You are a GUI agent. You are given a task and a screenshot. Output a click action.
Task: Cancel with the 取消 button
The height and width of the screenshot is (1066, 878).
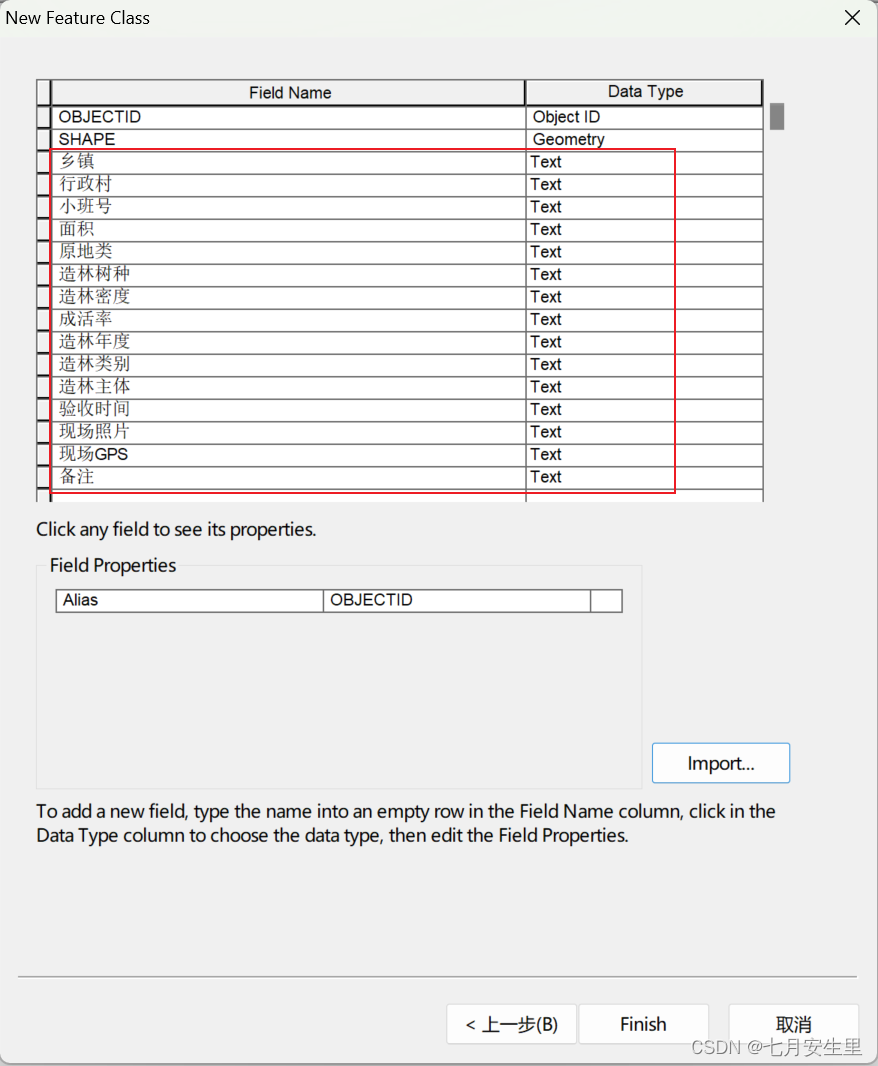794,1024
